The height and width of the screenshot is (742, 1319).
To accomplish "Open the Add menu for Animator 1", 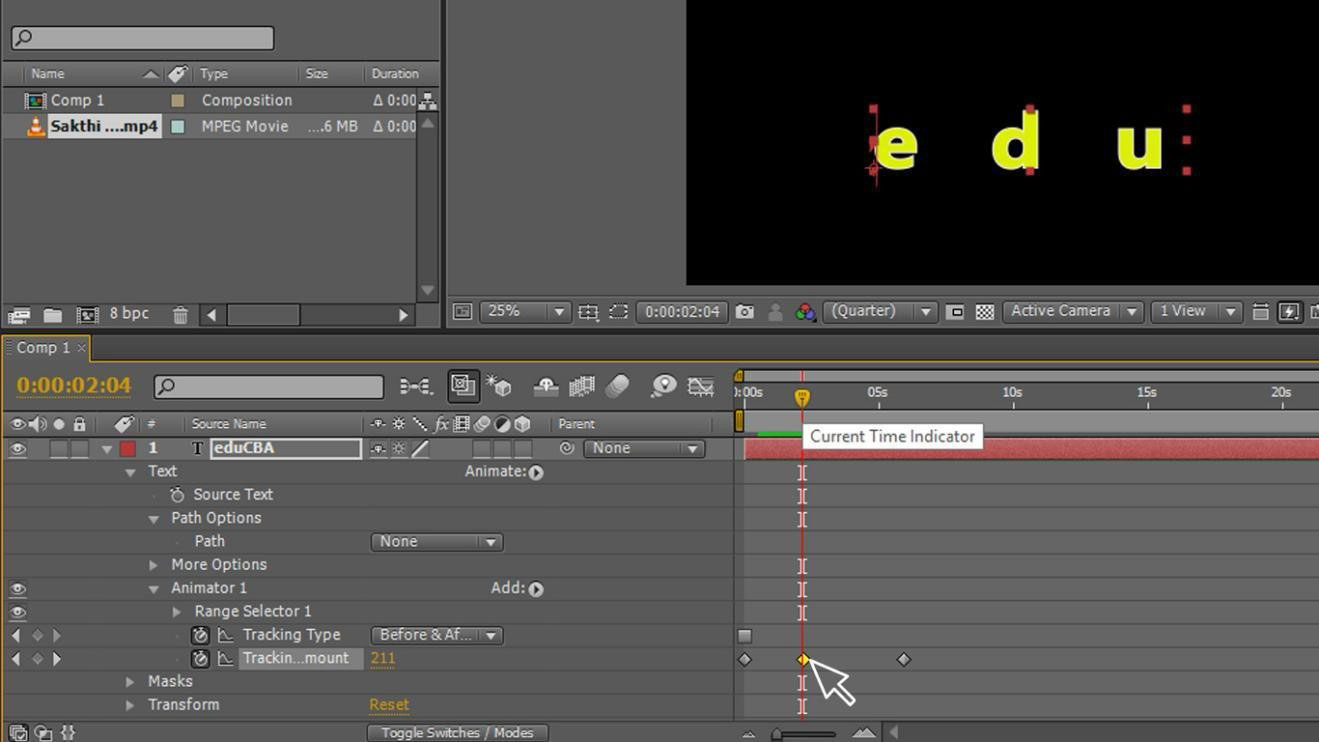I will [x=536, y=589].
